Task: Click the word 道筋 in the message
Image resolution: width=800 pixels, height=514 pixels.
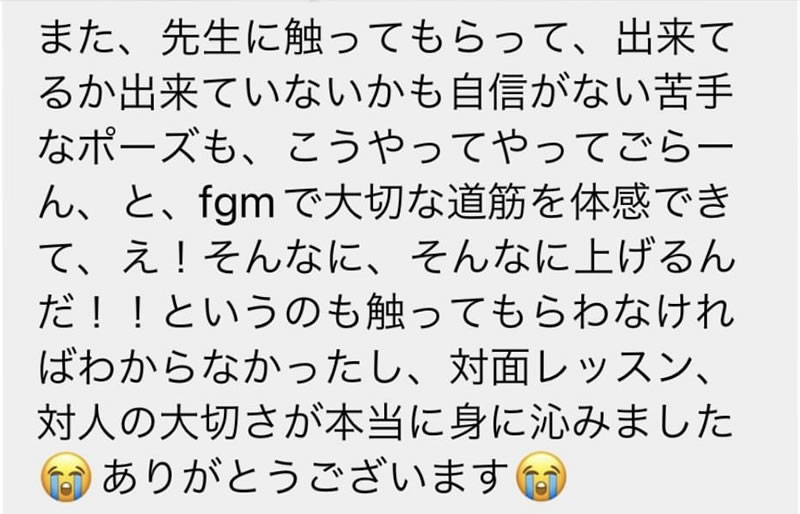Action: tap(487, 204)
